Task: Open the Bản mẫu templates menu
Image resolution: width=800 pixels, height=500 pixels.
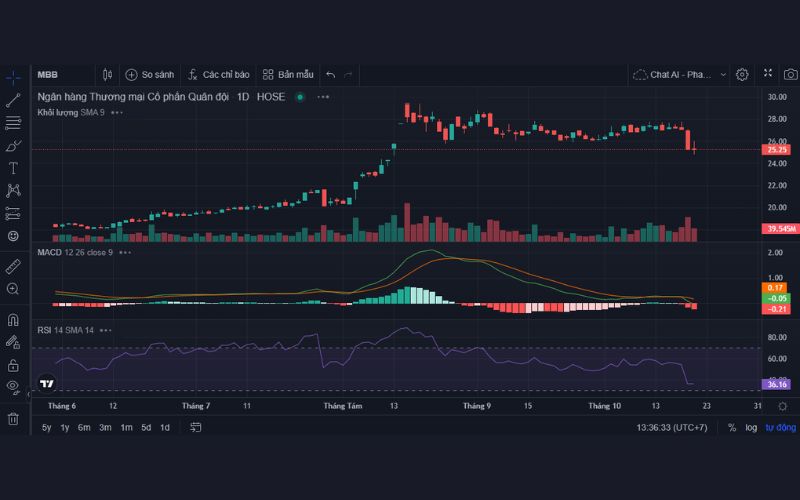Action: [x=288, y=74]
